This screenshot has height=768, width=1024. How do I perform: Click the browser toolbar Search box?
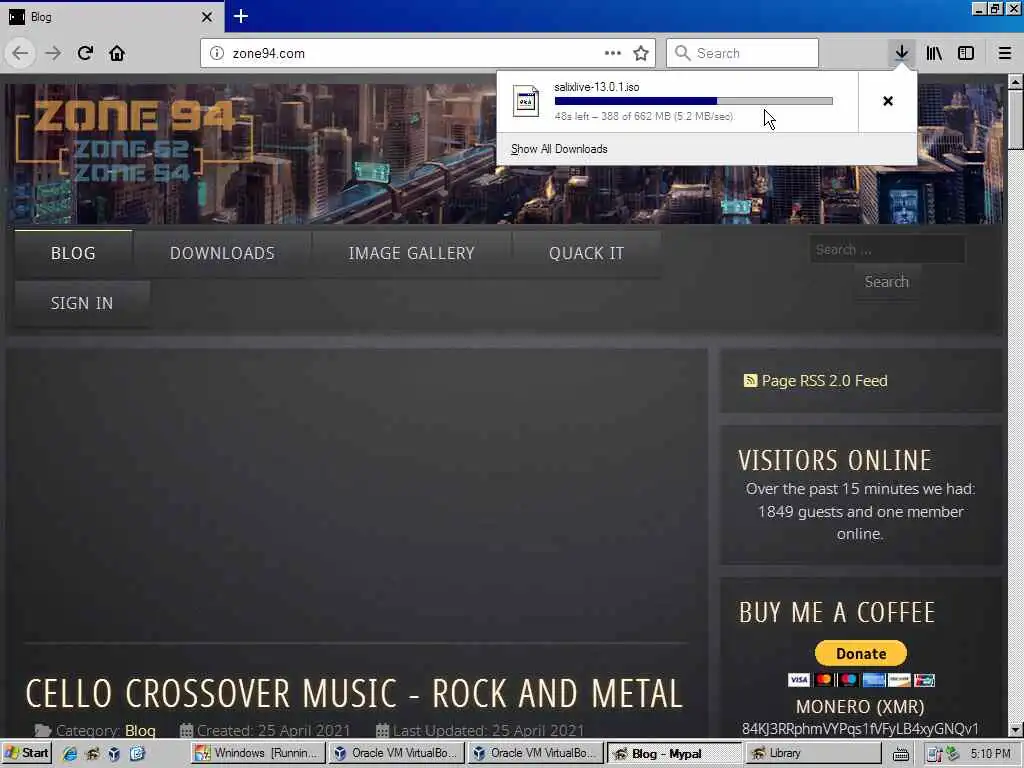742,53
